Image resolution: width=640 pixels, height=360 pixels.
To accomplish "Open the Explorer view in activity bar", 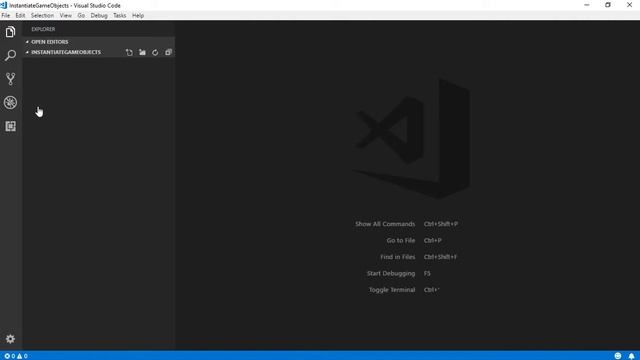I will pos(10,32).
